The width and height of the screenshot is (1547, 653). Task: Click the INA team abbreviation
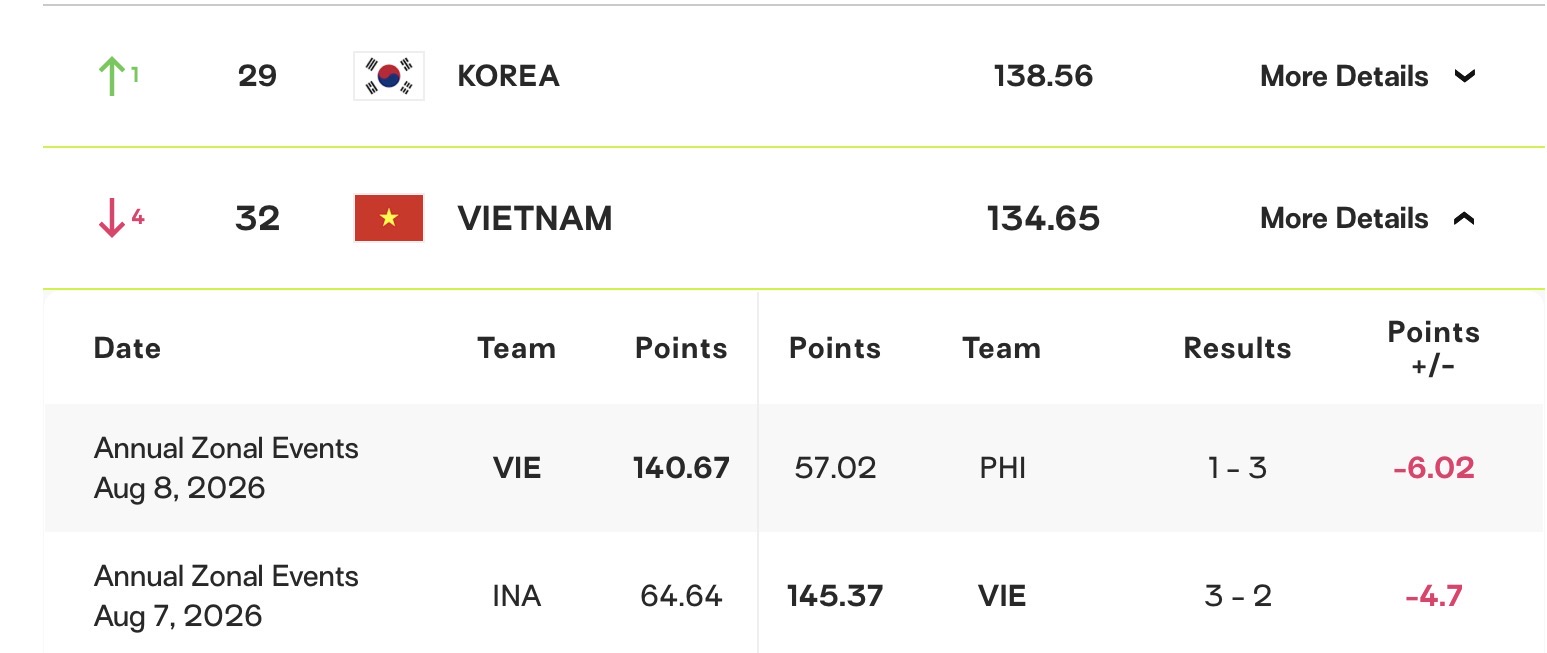(516, 596)
